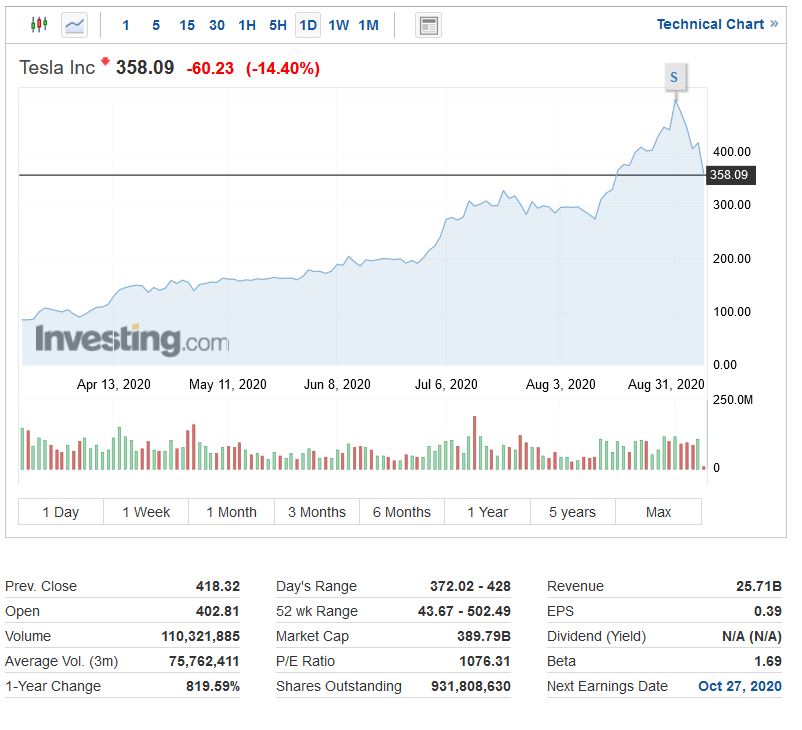Click the Dividend (Yield) value N/A (N/A)

point(752,636)
